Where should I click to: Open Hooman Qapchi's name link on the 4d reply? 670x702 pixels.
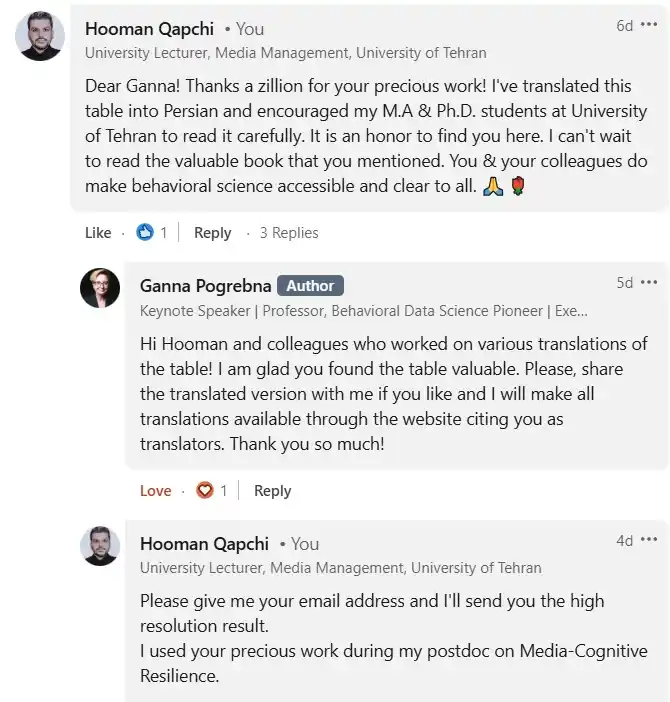coord(205,544)
